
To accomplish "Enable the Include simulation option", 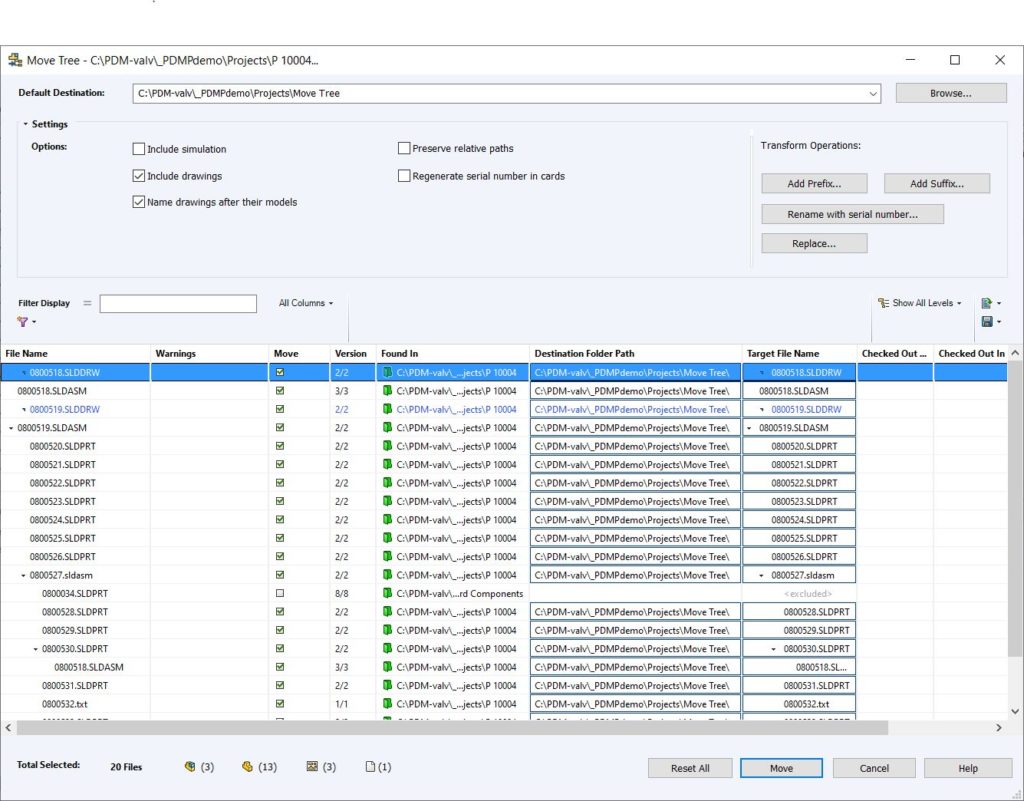I will (x=139, y=149).
